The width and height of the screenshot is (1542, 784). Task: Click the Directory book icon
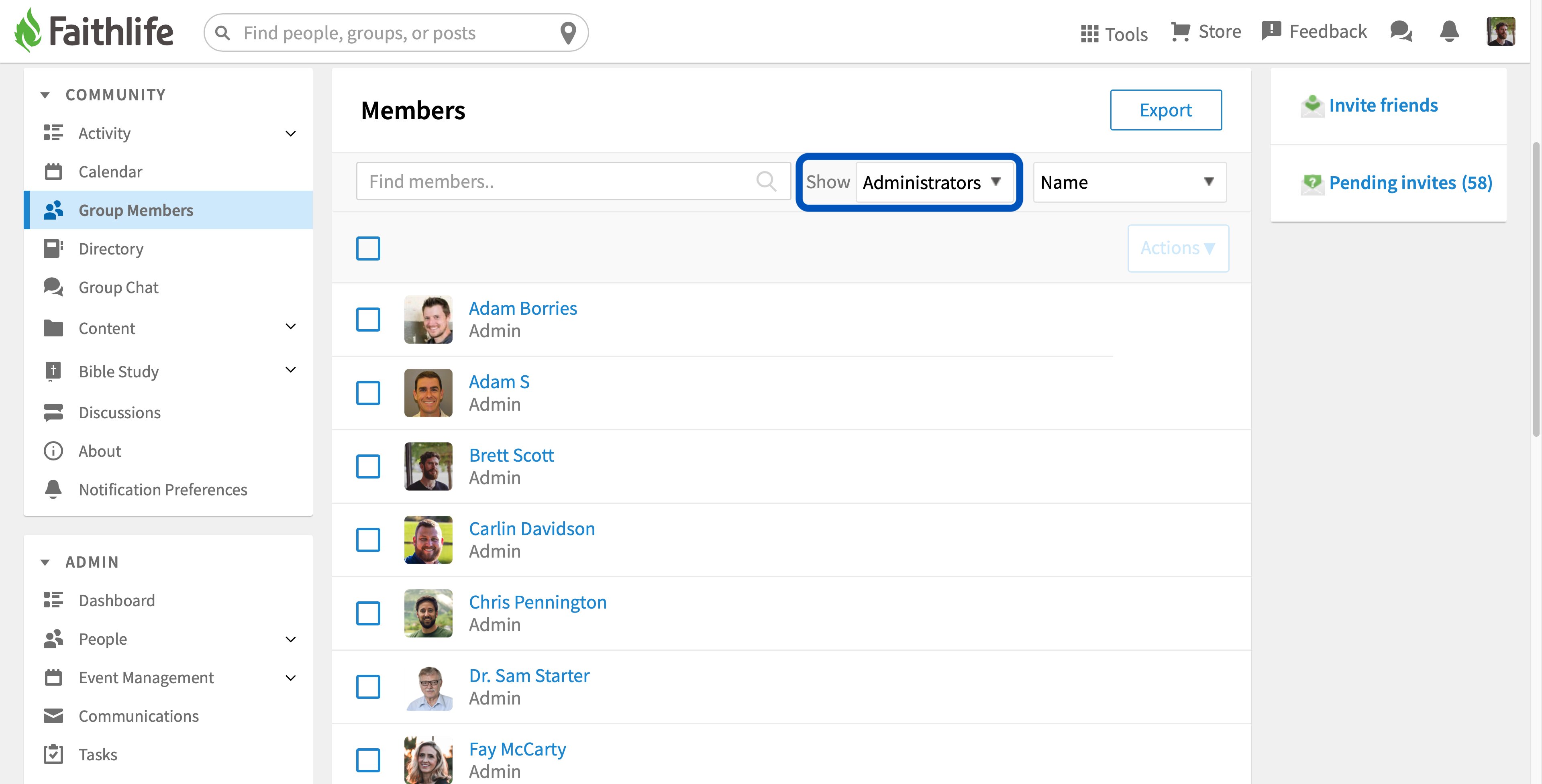(53, 248)
